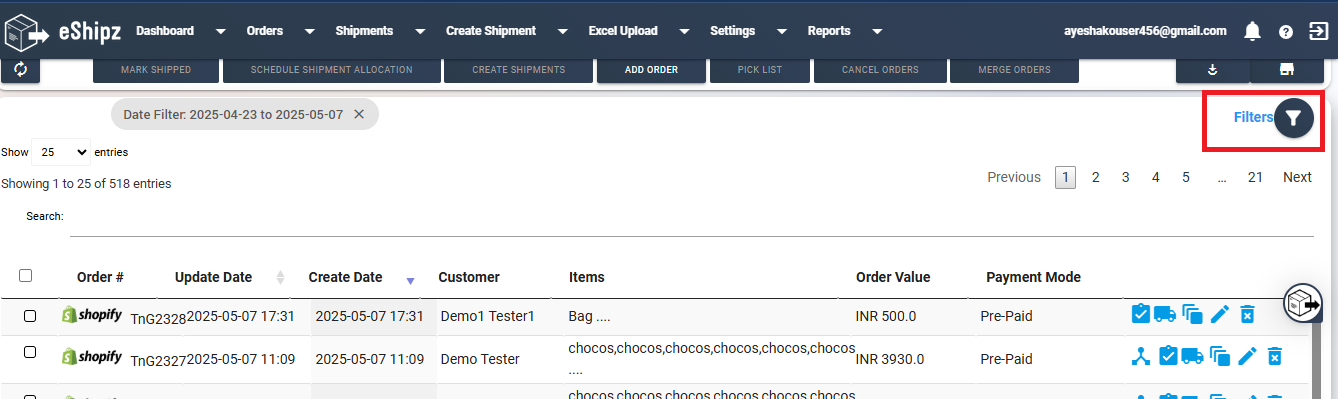
Task: Toggle the select-all orders checkbox
Action: pyautogui.click(x=26, y=276)
